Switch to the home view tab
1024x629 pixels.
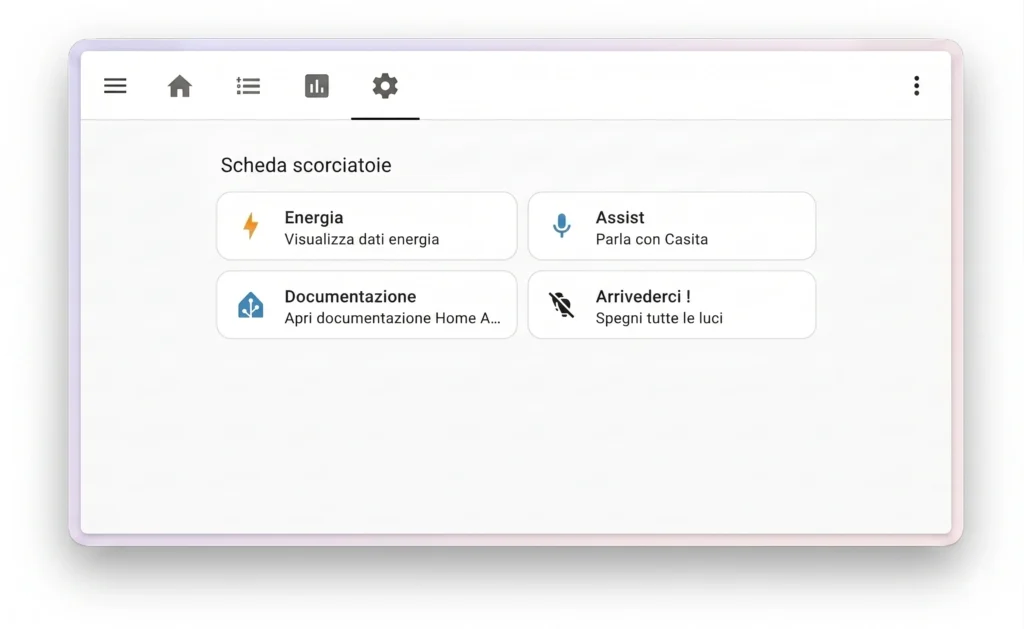[x=180, y=86]
